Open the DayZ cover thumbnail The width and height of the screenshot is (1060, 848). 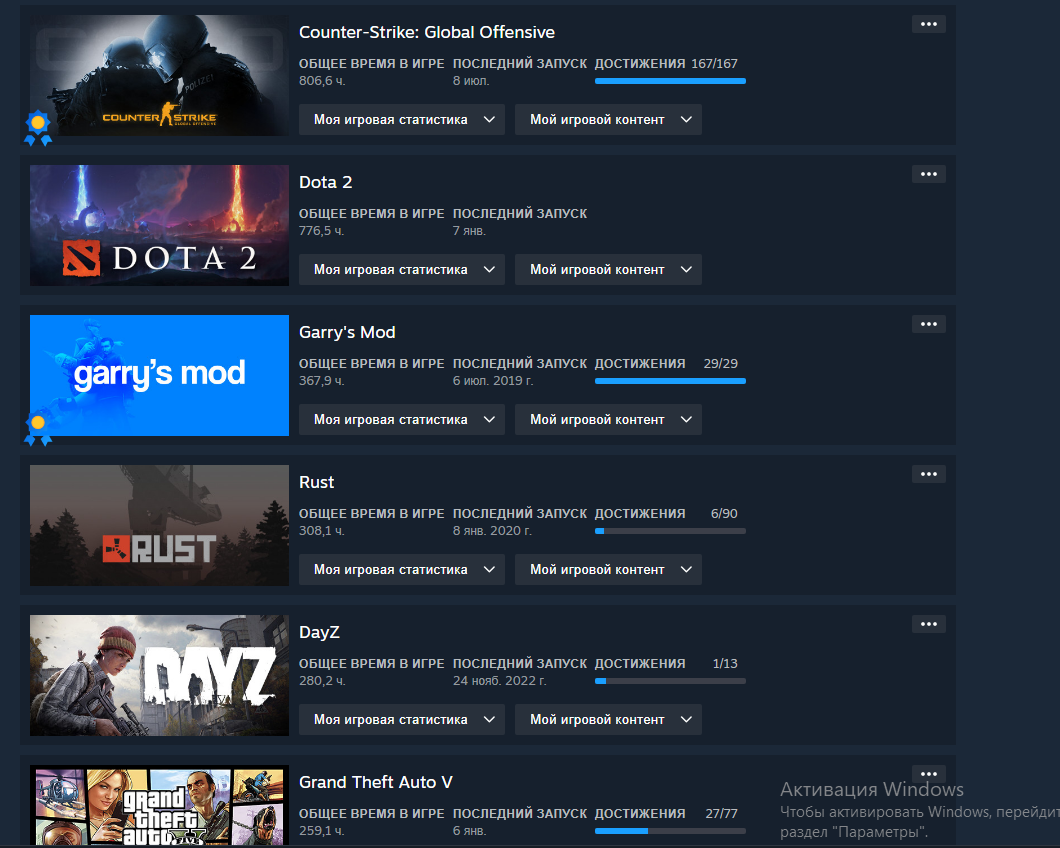coord(160,676)
